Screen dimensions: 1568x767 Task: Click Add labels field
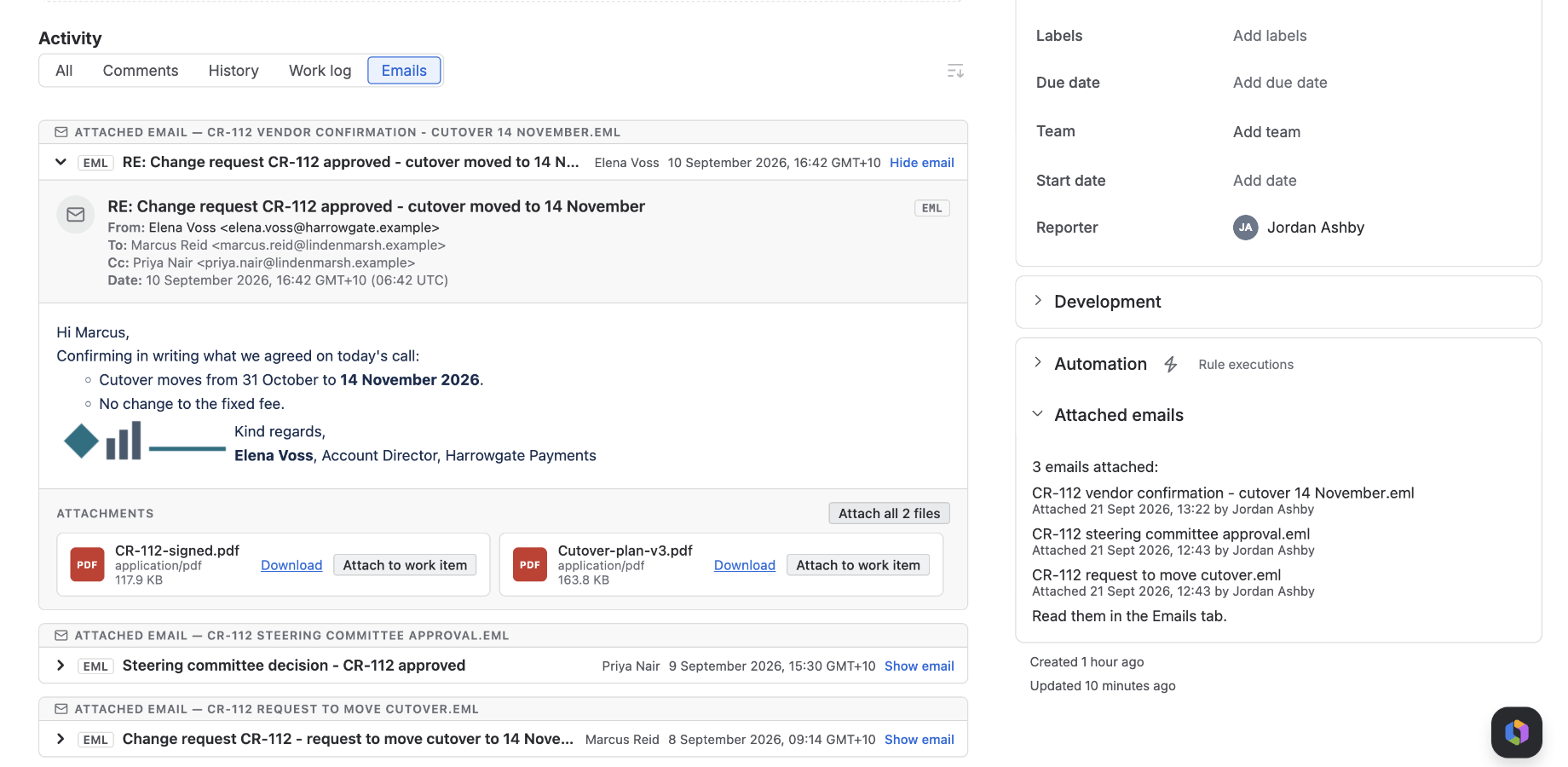(x=1270, y=36)
